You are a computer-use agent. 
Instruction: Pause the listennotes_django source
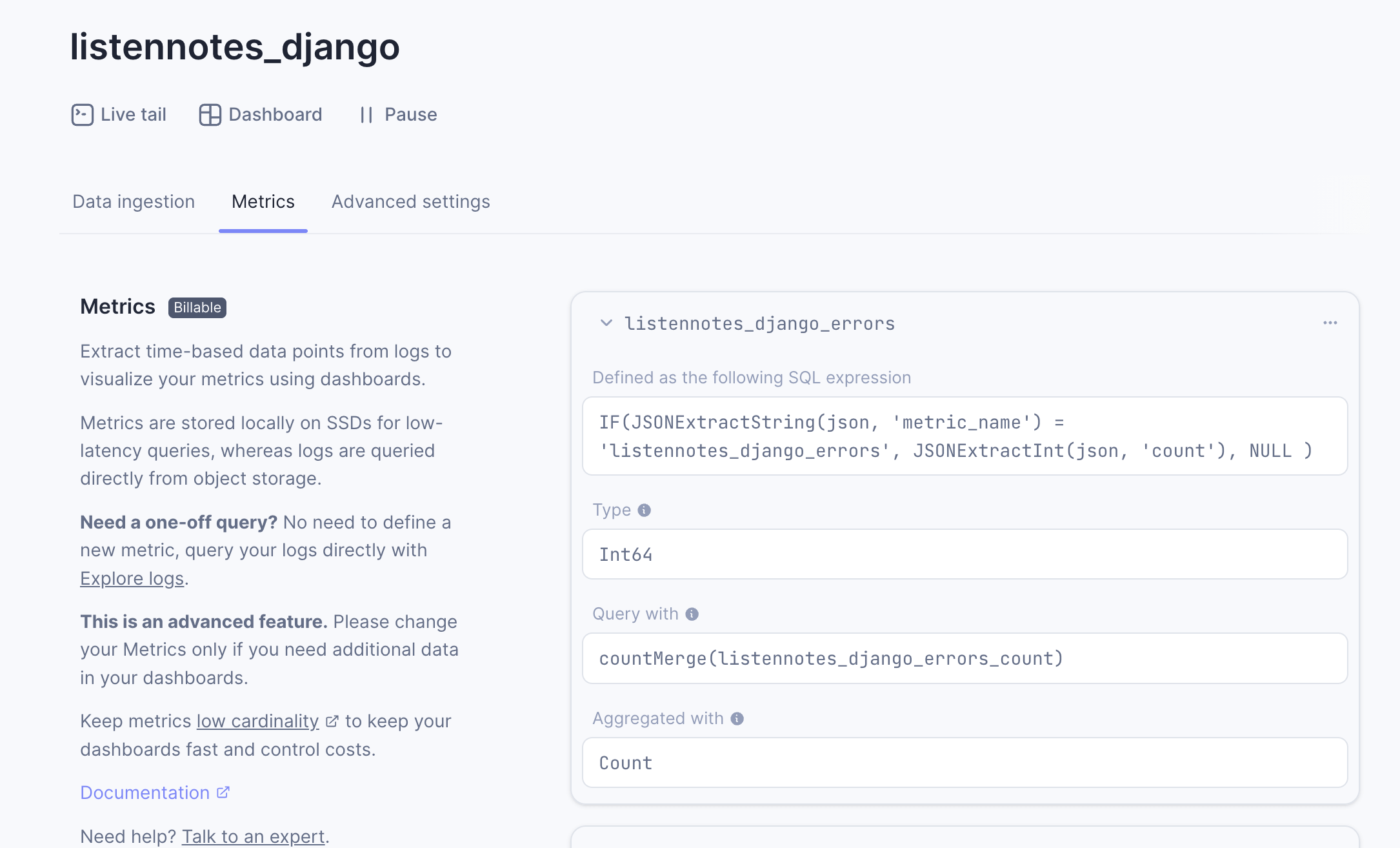pos(399,115)
